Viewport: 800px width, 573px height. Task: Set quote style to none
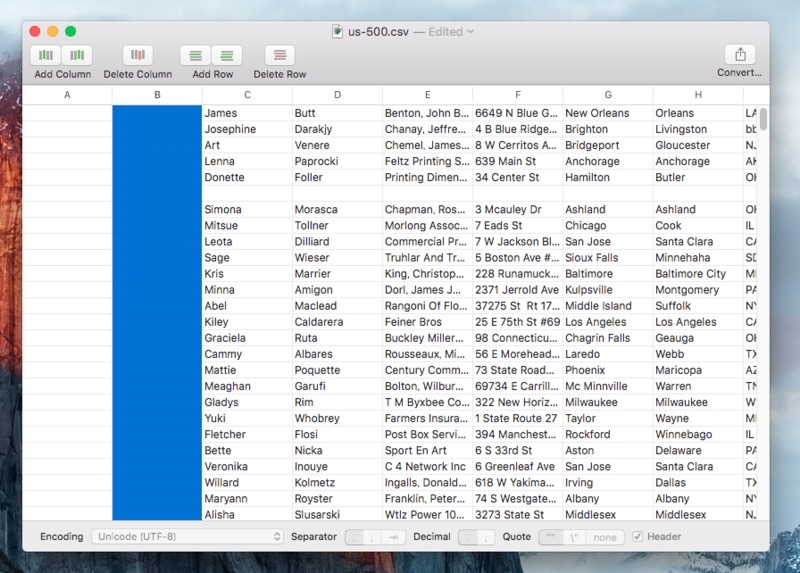click(604, 537)
